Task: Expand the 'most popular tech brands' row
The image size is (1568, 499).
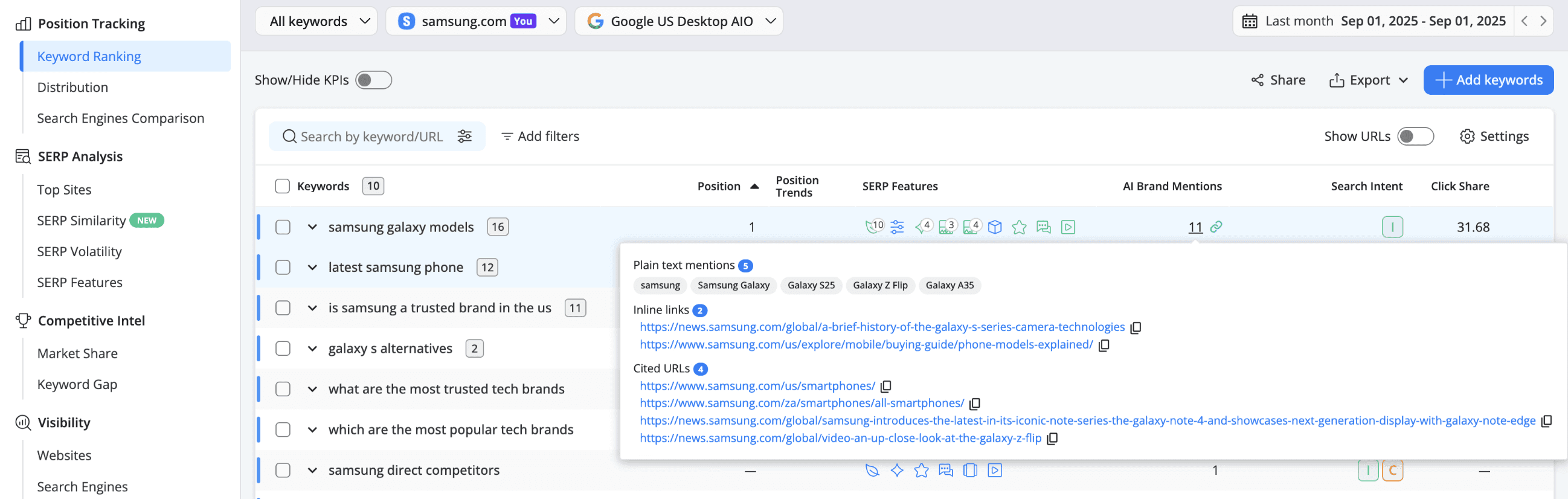Action: pyautogui.click(x=312, y=430)
